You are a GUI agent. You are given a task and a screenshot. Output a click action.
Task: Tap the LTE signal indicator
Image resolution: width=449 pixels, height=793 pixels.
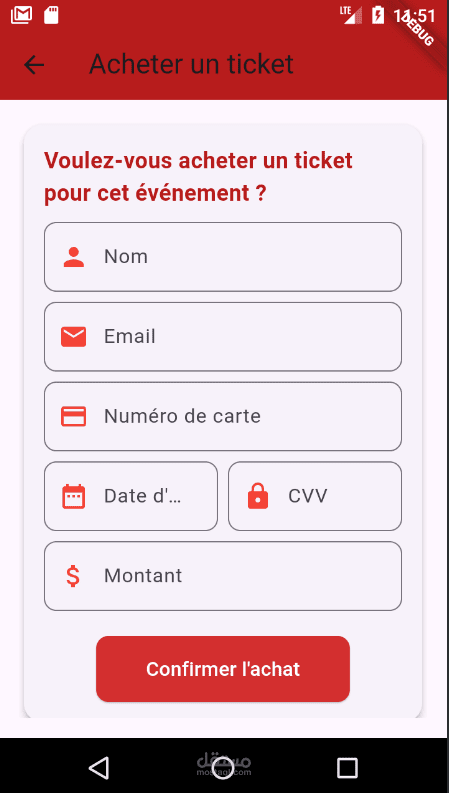(x=351, y=15)
